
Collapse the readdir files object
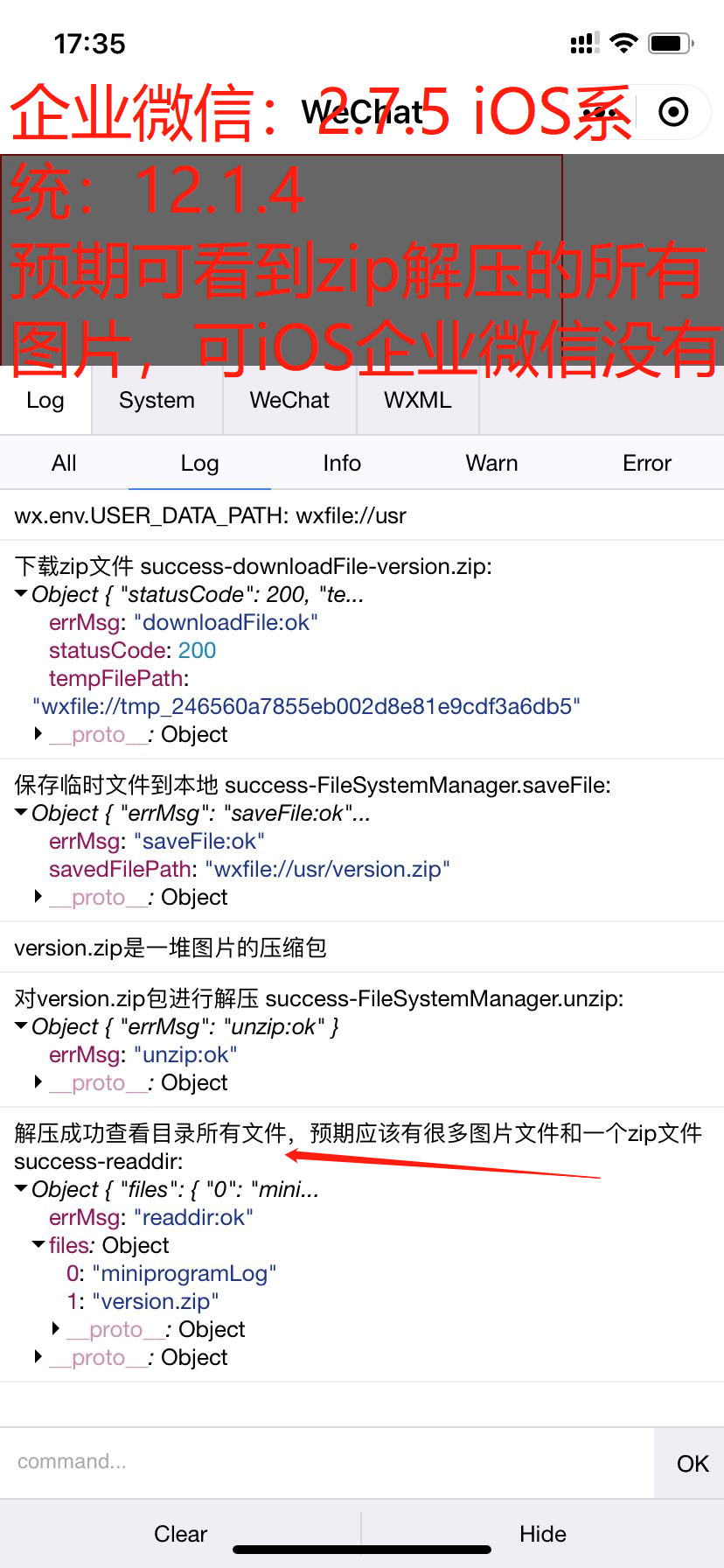pos(21,1189)
